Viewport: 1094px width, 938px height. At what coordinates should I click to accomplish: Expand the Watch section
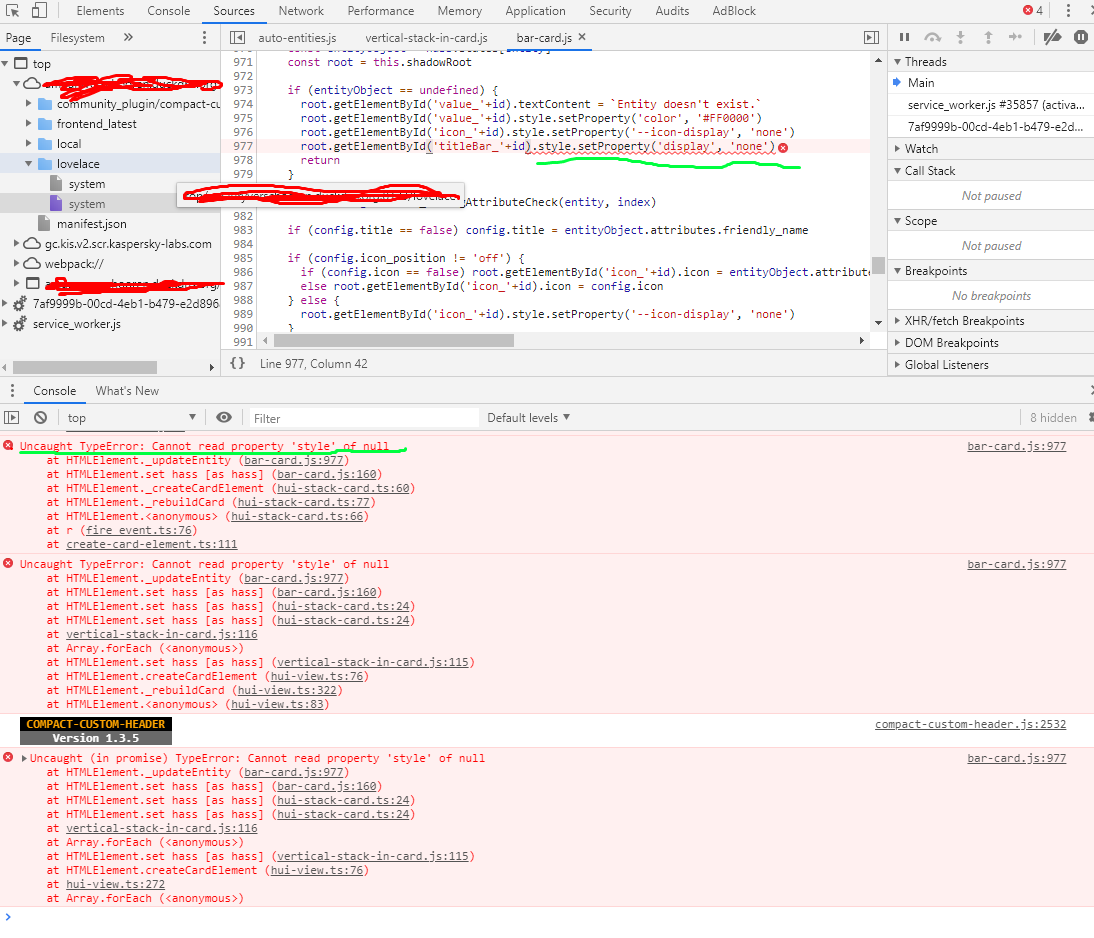click(920, 149)
